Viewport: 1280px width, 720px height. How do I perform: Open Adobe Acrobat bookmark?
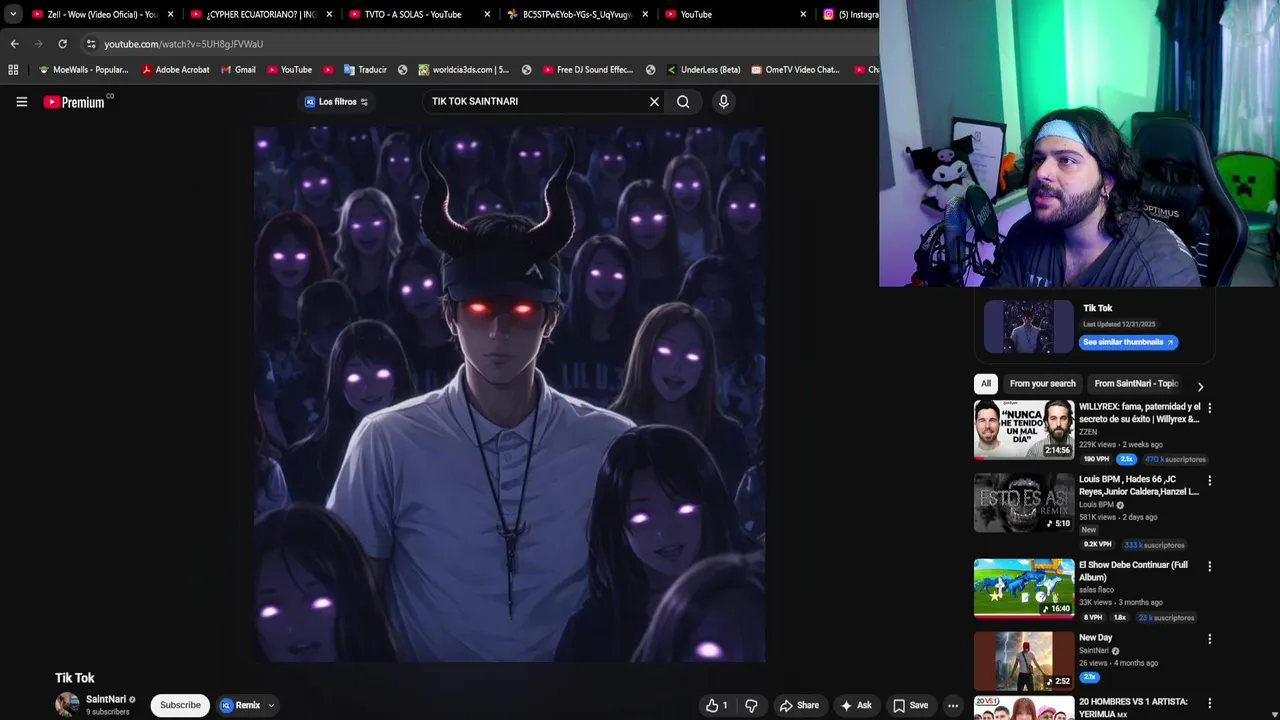tap(175, 70)
